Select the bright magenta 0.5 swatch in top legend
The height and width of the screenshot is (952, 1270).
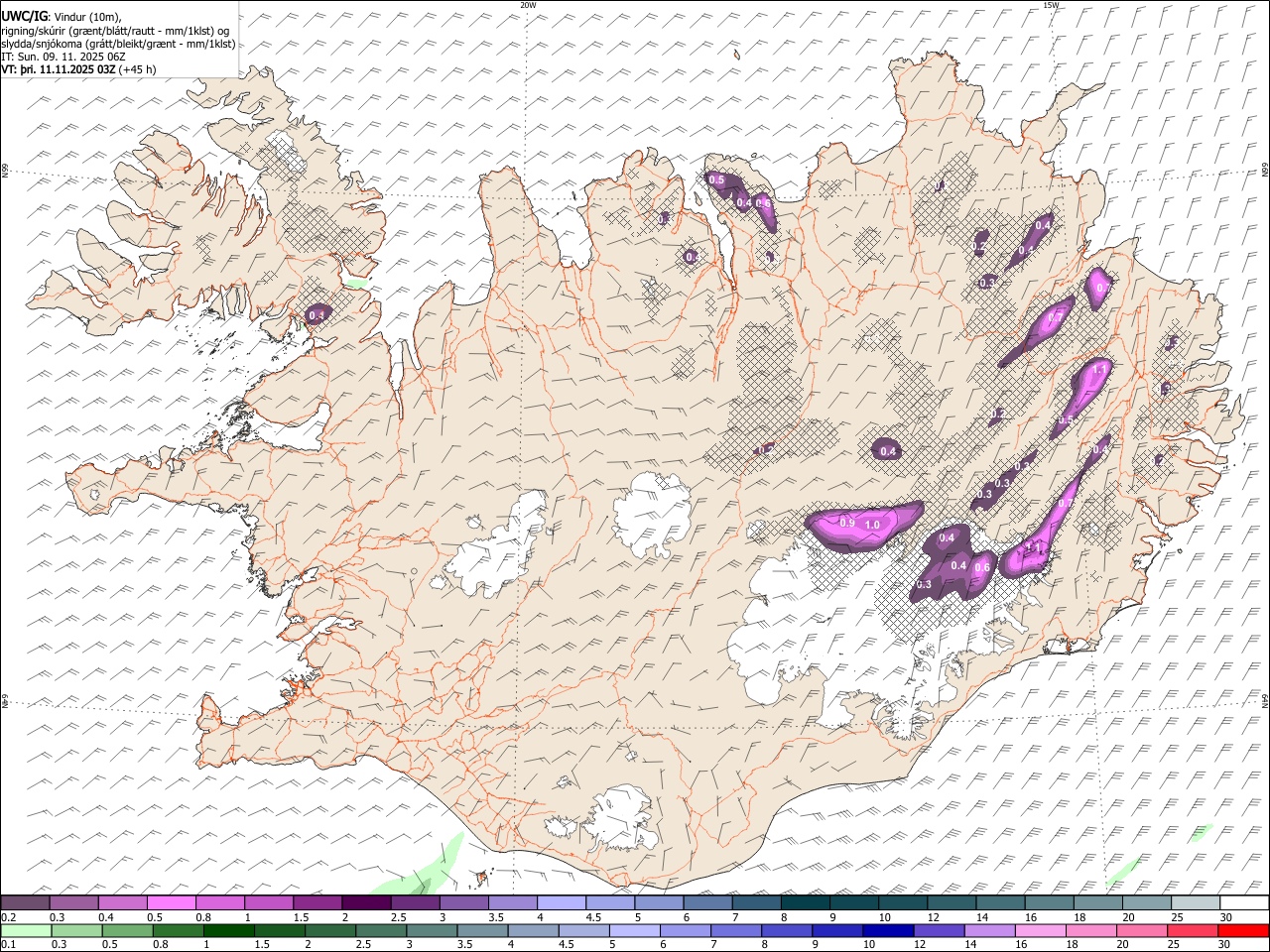click(x=172, y=903)
